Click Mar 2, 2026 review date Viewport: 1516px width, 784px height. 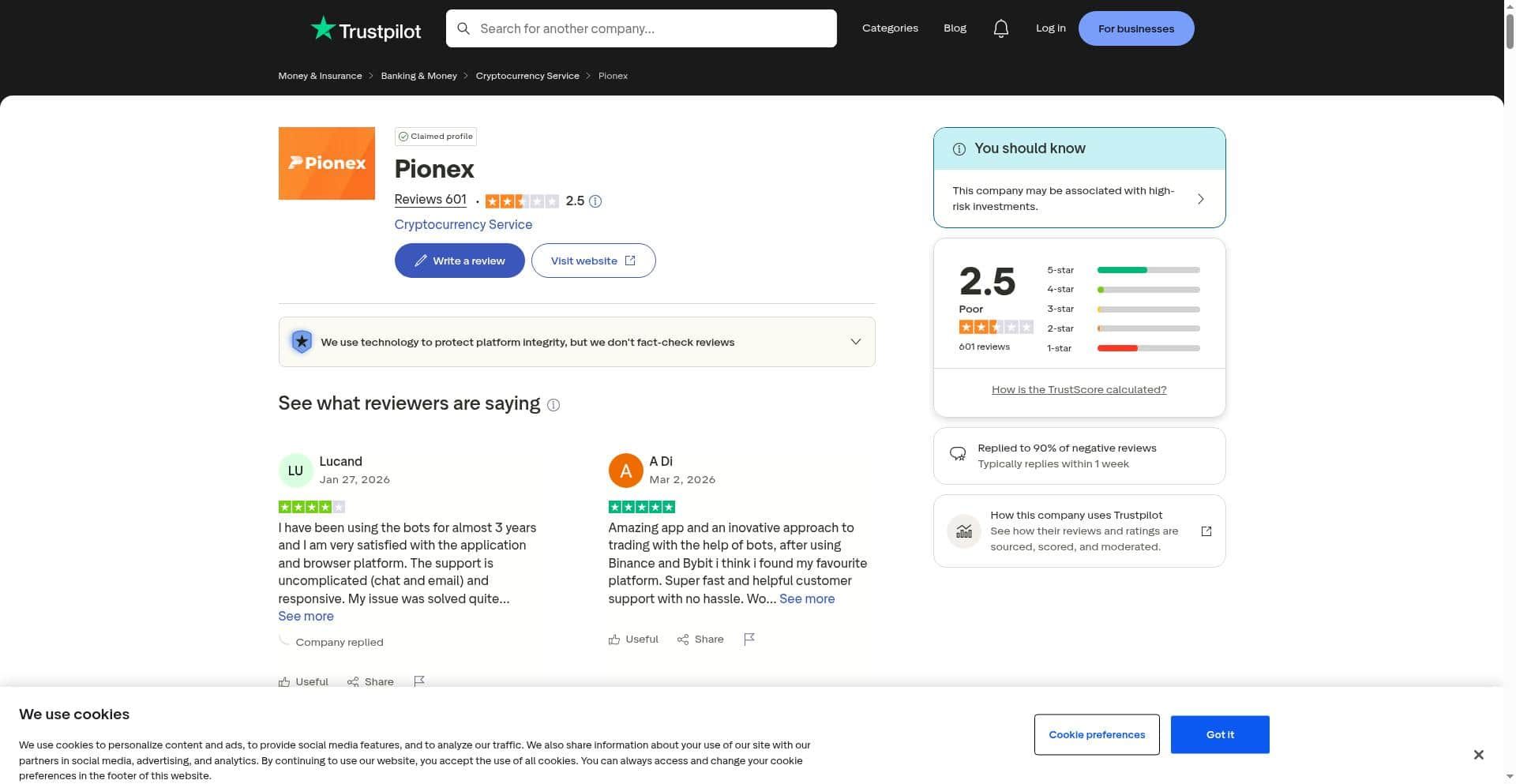click(682, 480)
